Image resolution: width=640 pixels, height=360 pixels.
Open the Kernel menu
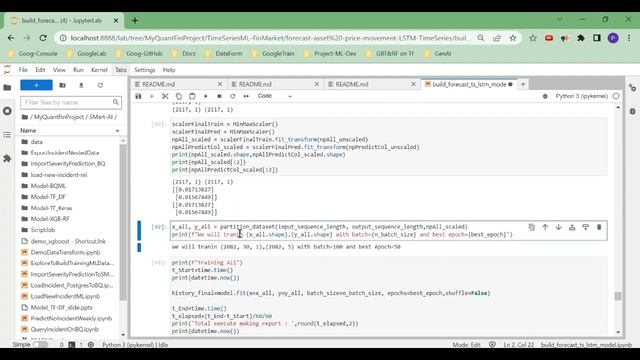click(x=99, y=70)
